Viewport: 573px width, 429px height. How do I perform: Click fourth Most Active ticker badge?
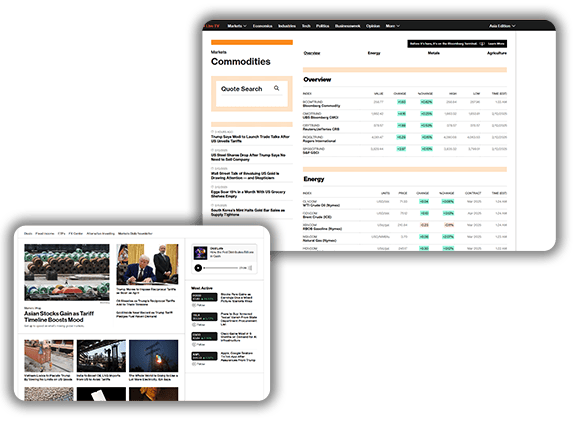204,356
